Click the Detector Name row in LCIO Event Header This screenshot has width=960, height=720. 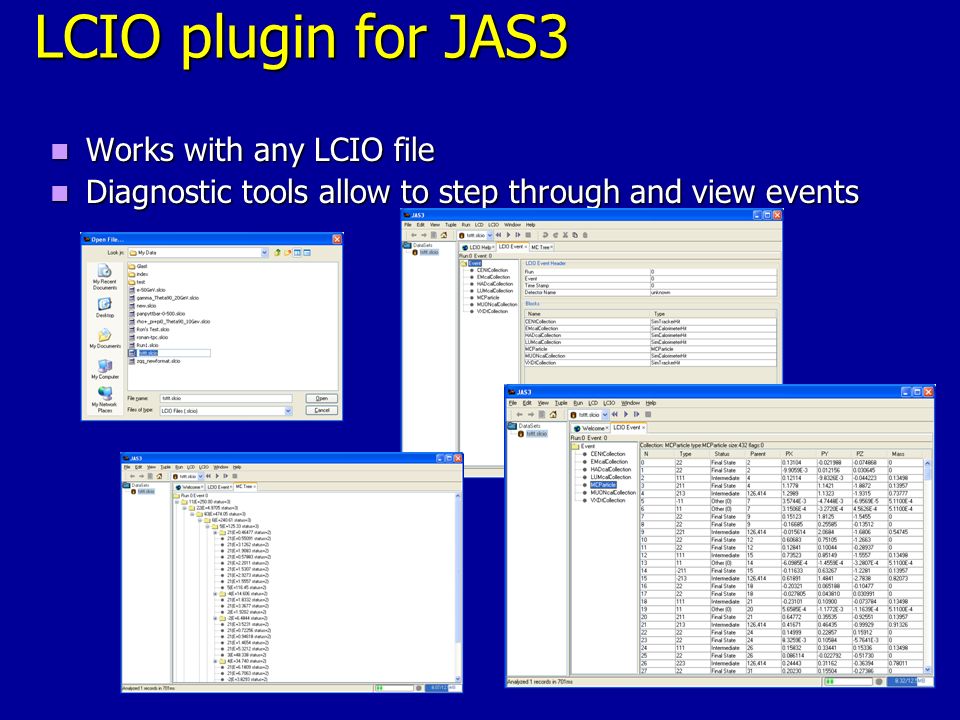(x=650, y=293)
